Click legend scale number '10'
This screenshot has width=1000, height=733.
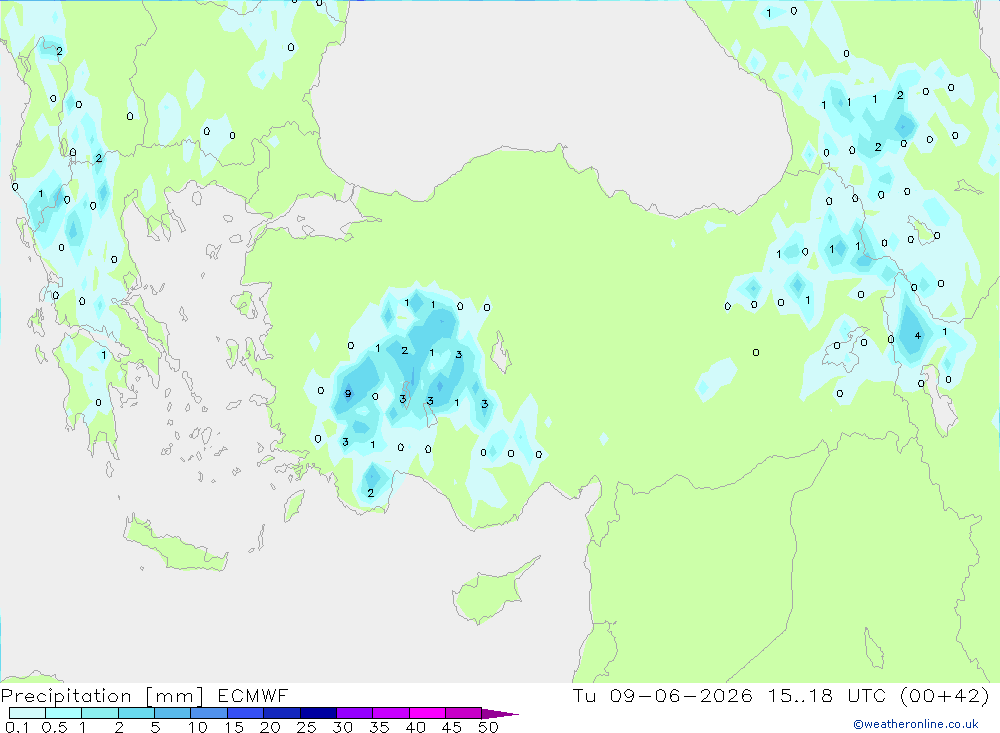click(198, 727)
